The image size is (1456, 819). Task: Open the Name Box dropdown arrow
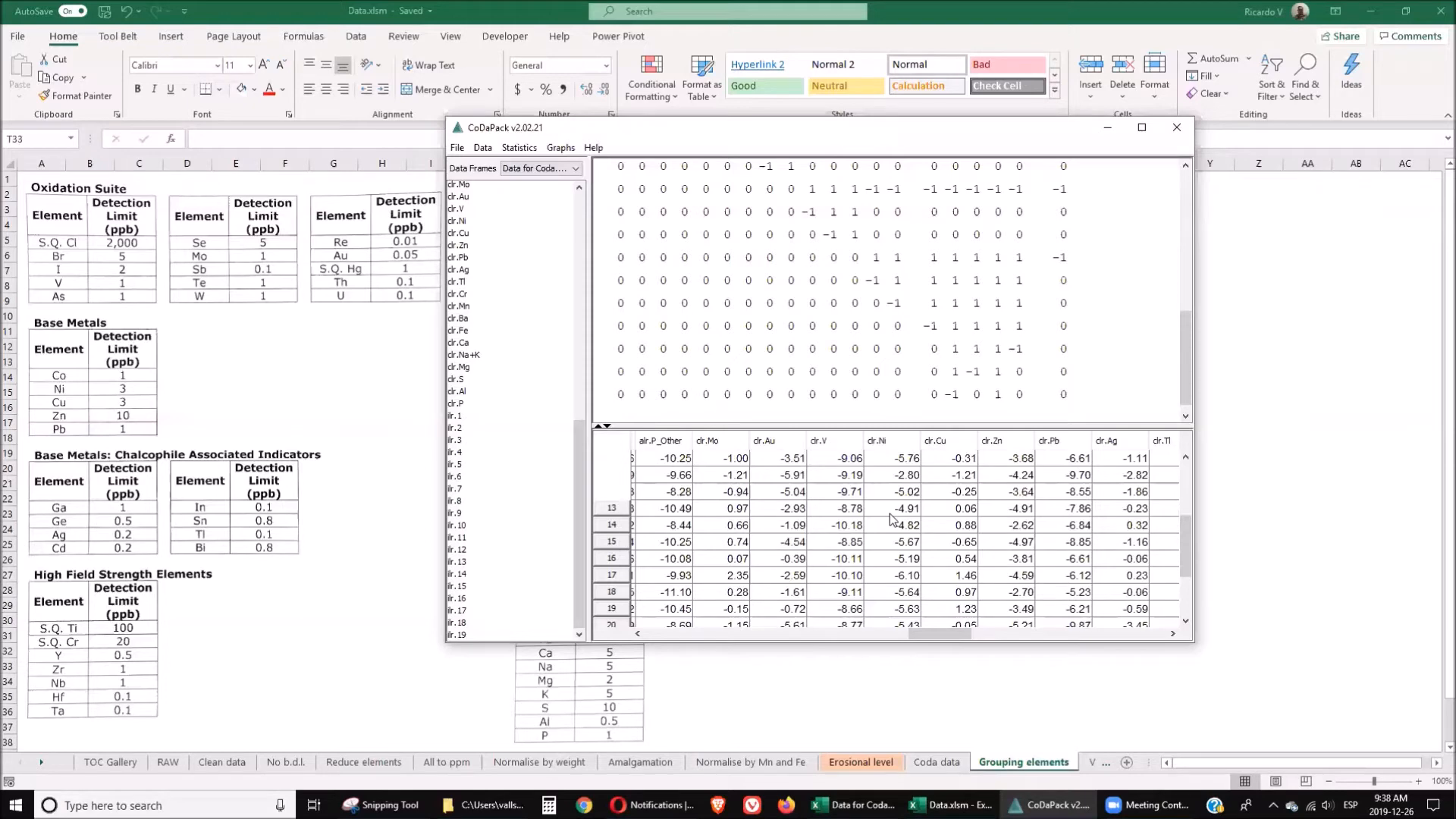click(x=71, y=139)
